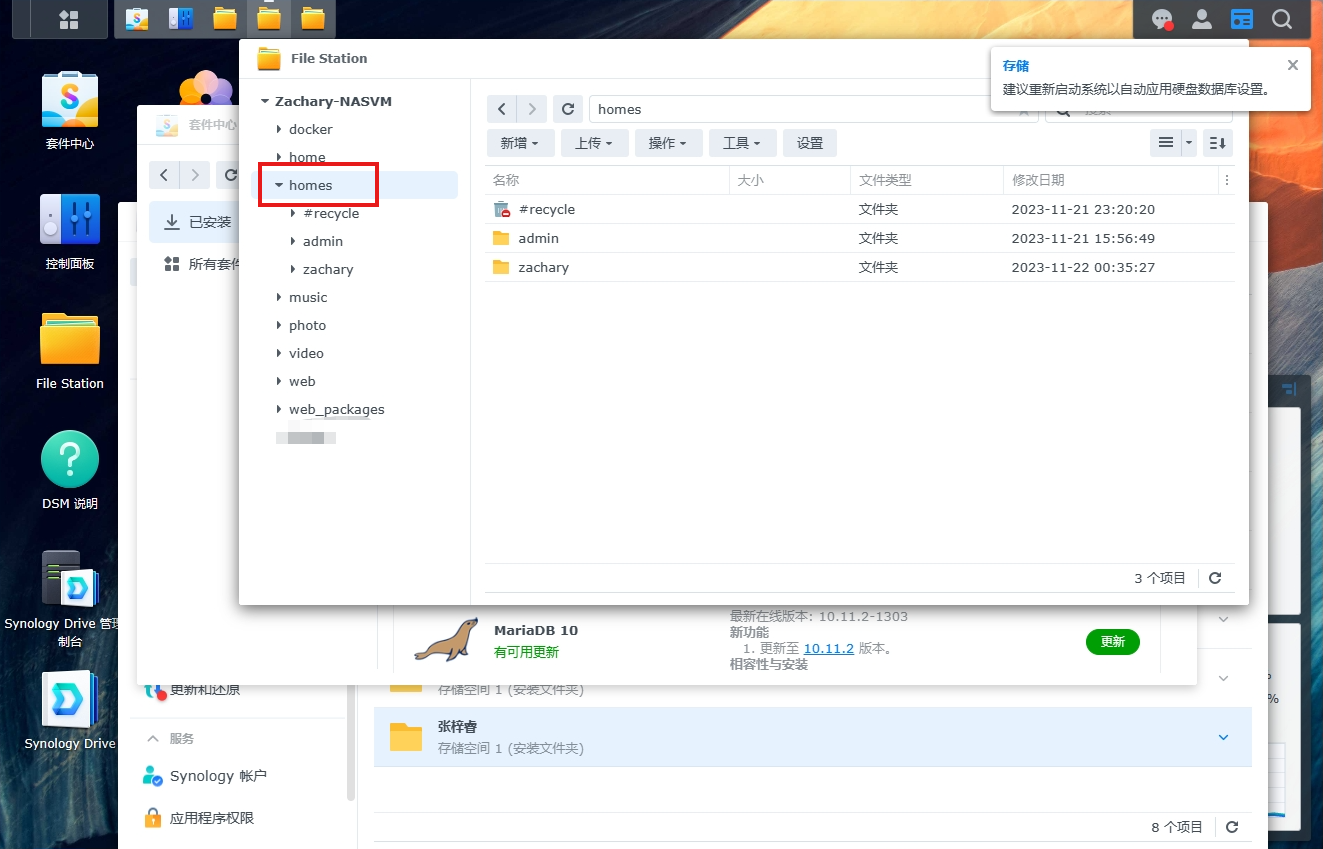The width and height of the screenshot is (1323, 849).
Task: Select the #recycle row in the file list
Action: click(859, 209)
